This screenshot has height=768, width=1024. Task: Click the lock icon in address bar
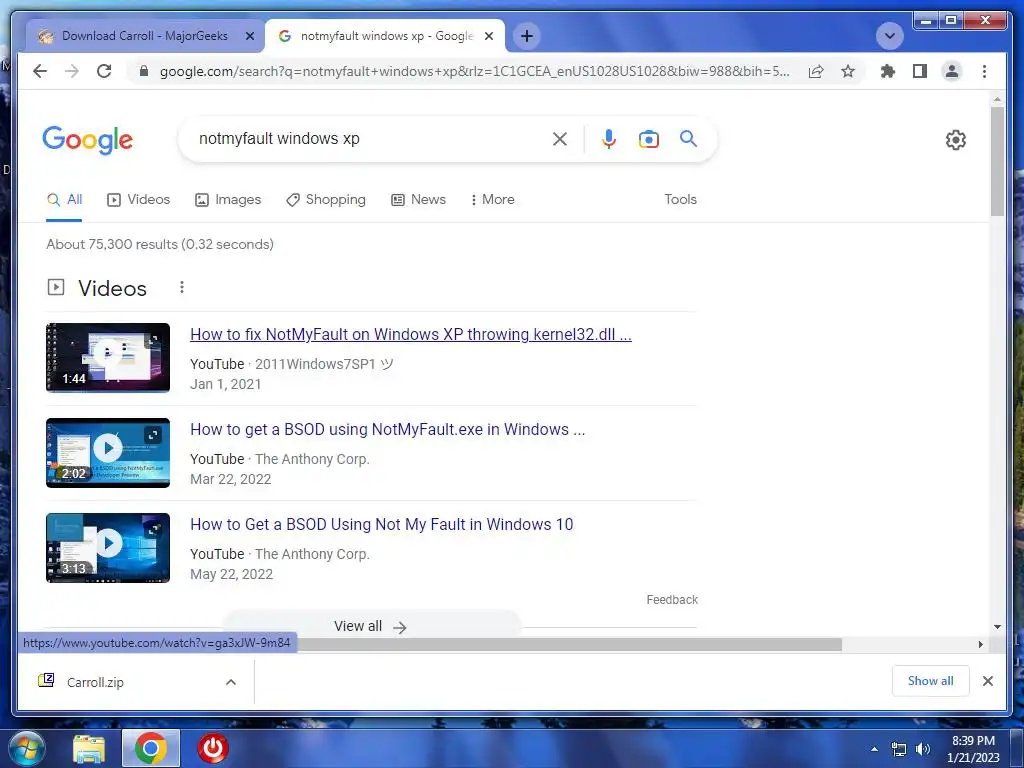(x=144, y=71)
